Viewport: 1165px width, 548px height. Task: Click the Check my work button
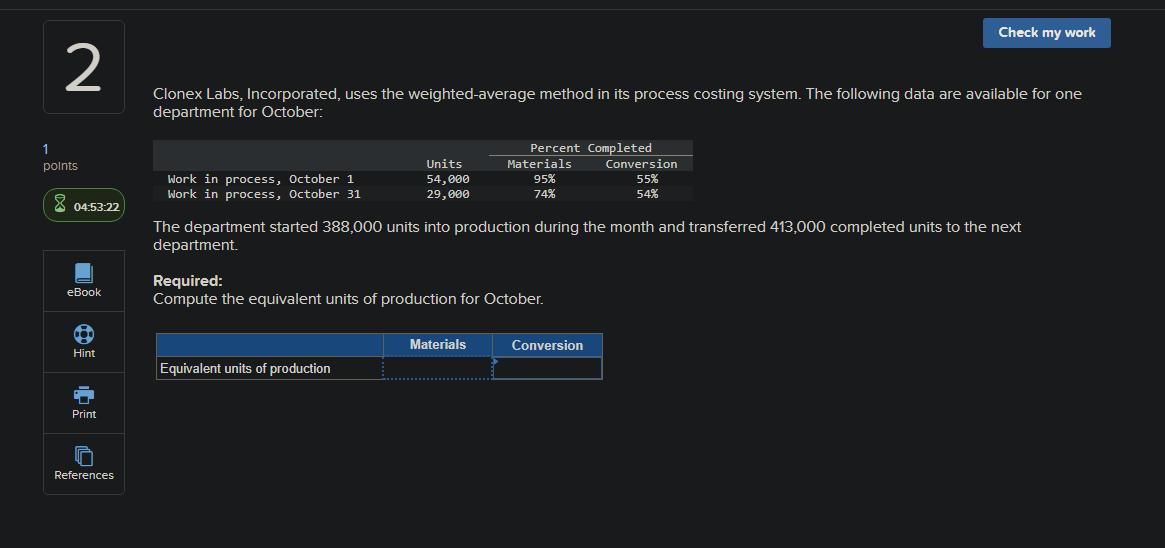click(x=1046, y=33)
